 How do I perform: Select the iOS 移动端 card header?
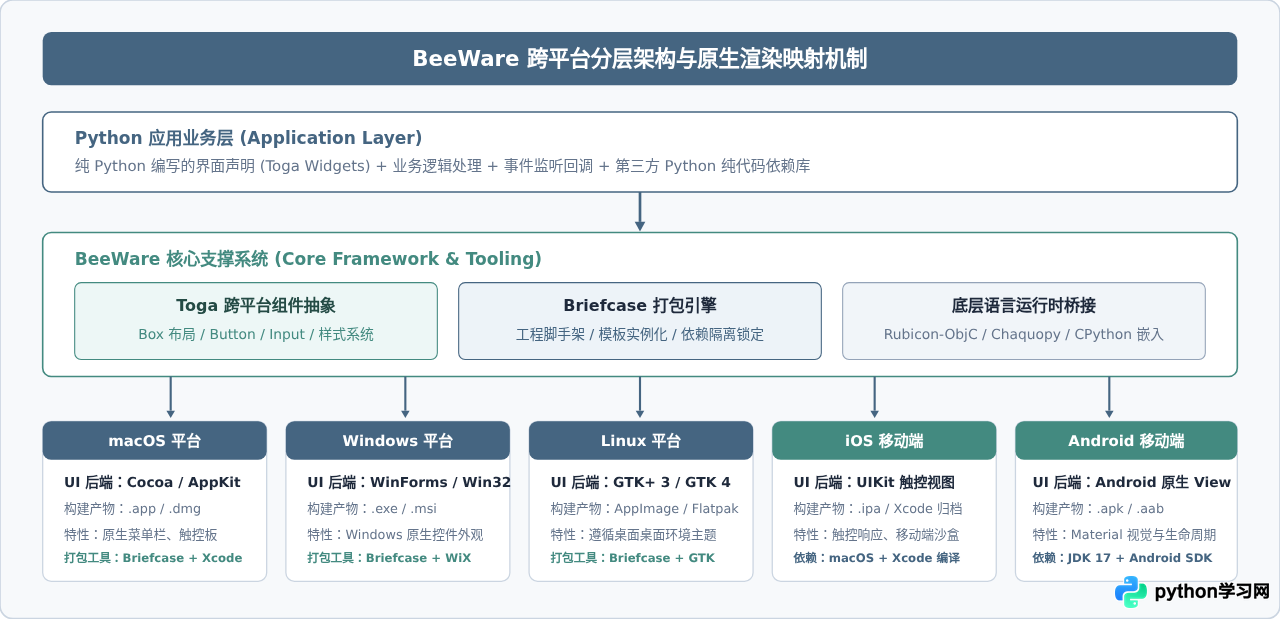(x=884, y=440)
